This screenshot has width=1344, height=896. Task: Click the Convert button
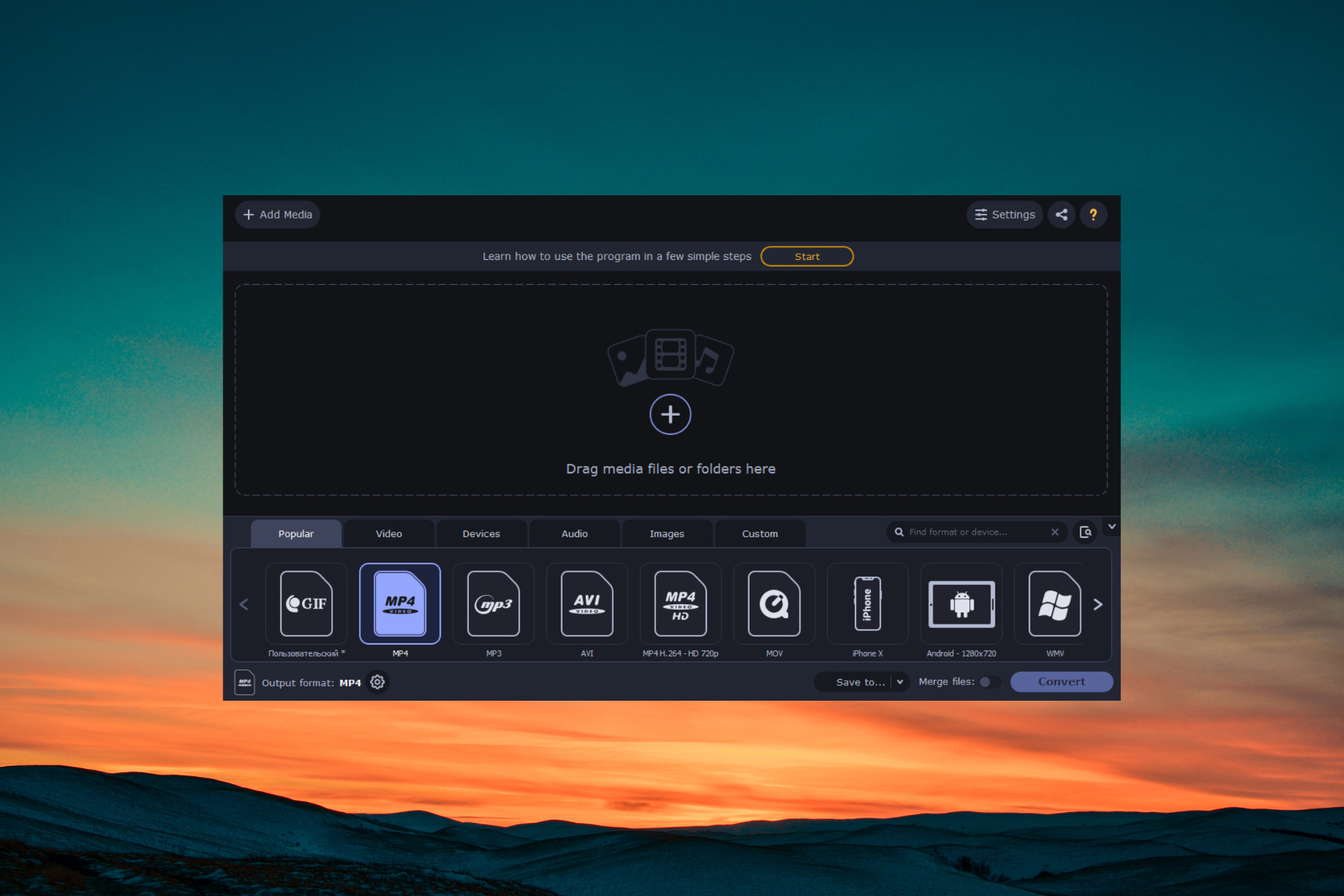tap(1061, 682)
